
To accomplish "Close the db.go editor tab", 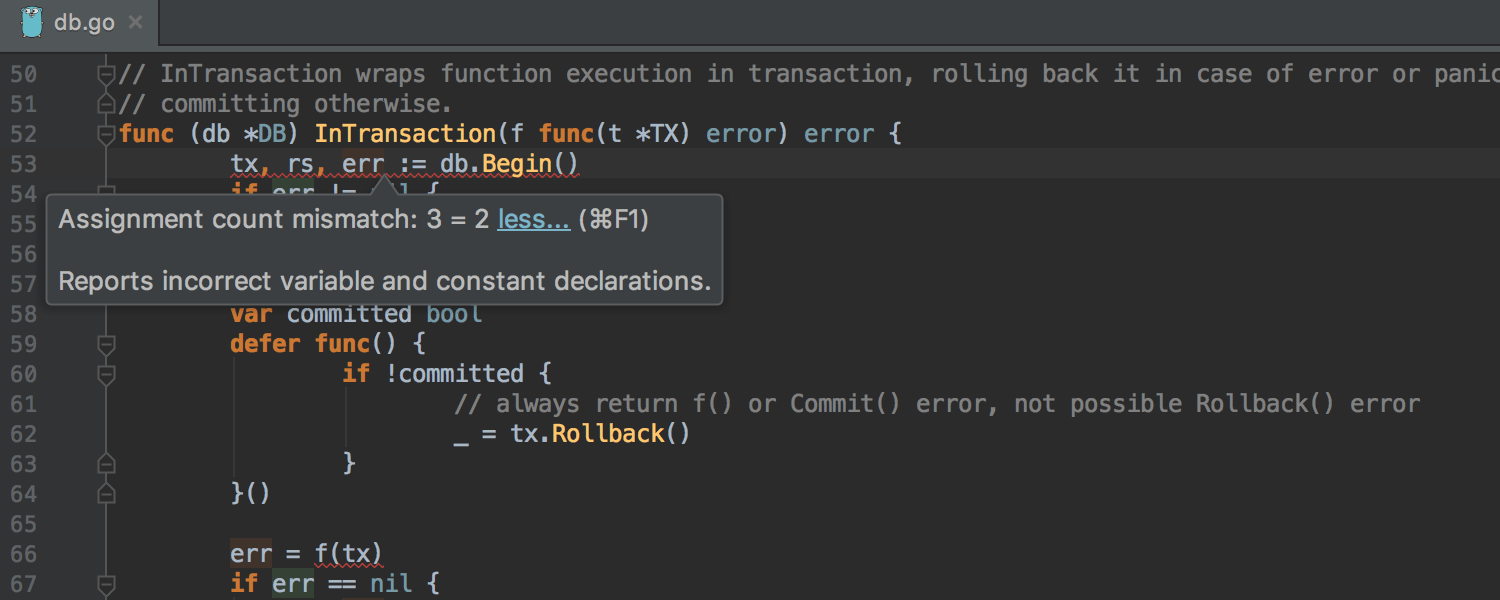I will [x=136, y=22].
